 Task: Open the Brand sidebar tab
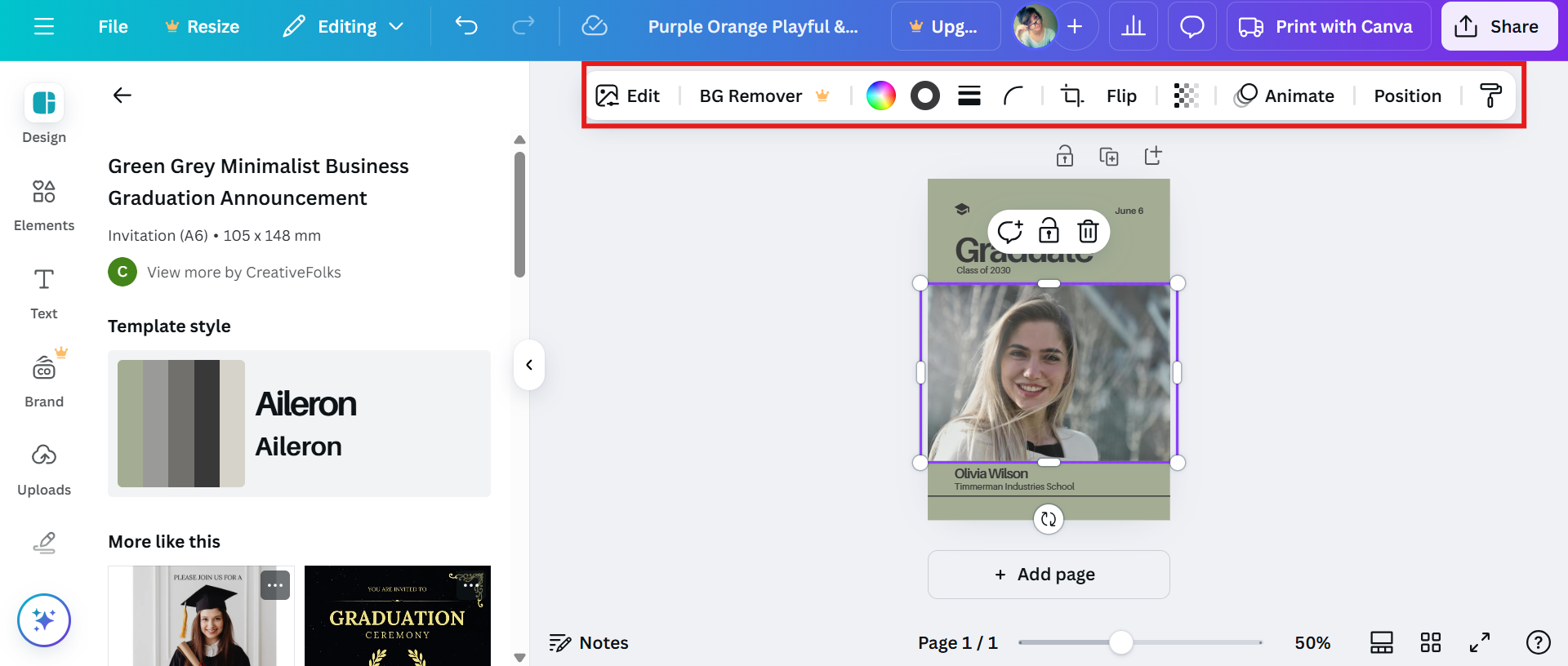(44, 380)
